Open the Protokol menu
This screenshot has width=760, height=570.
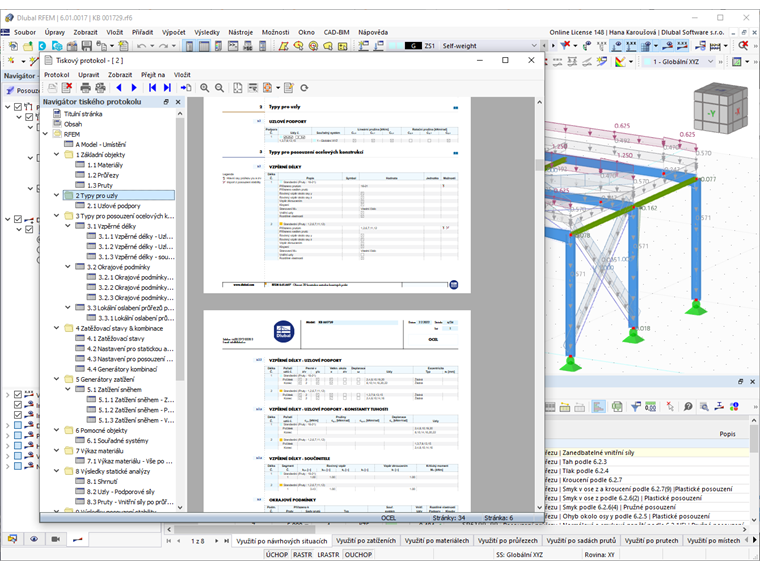click(x=57, y=75)
